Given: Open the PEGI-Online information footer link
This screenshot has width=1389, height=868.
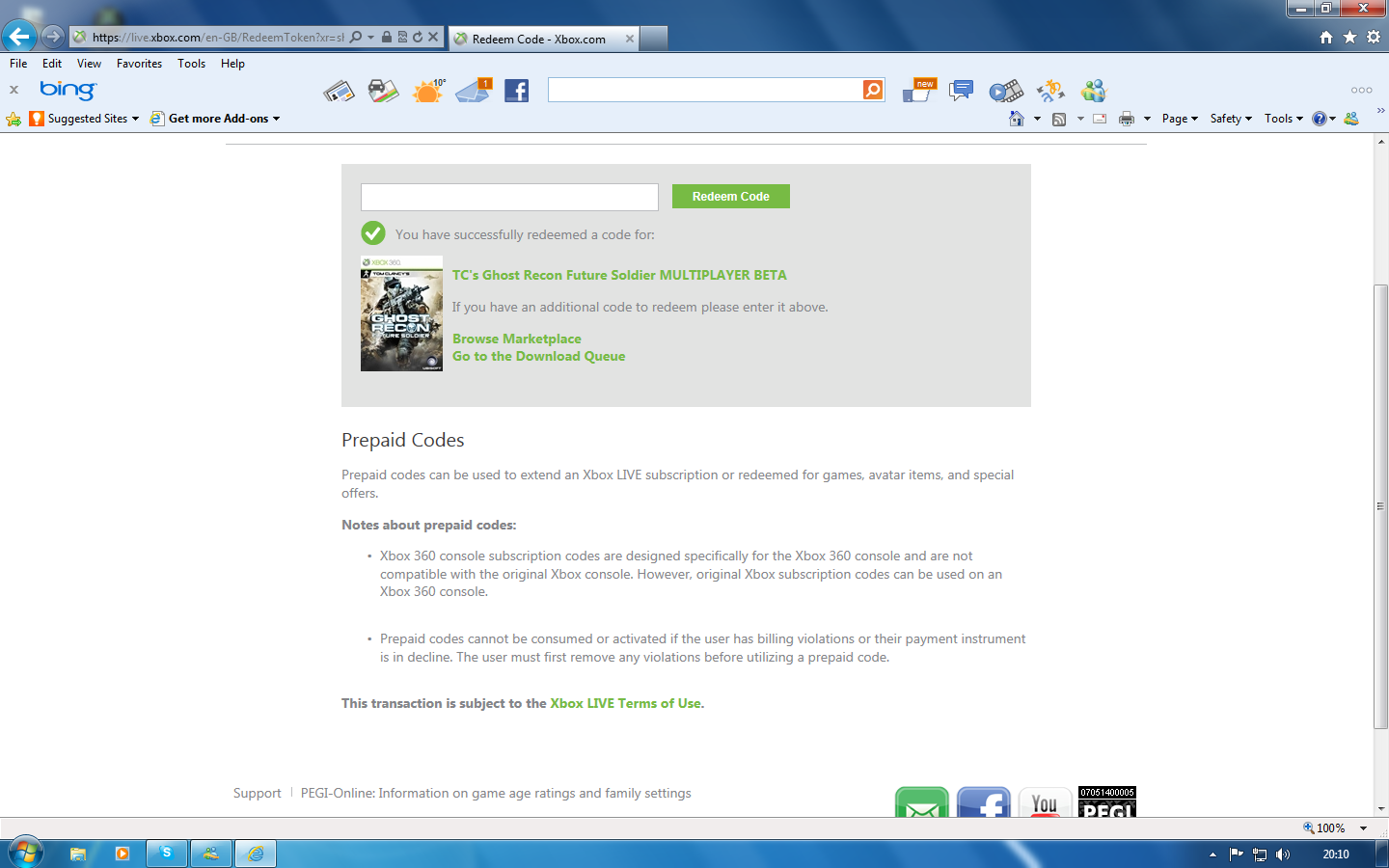Looking at the screenshot, I should 496,793.
